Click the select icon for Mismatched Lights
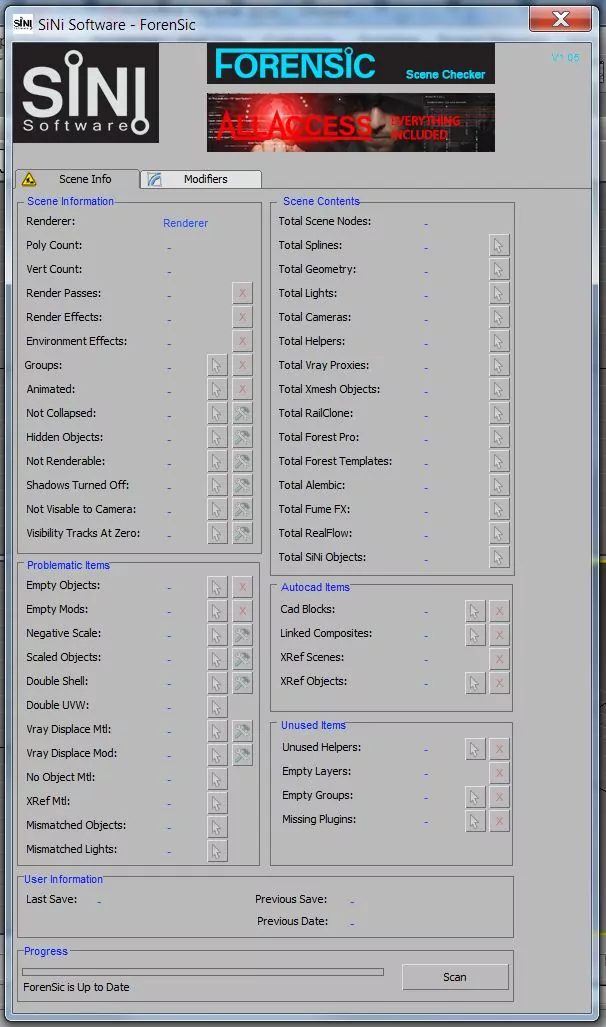 click(217, 851)
